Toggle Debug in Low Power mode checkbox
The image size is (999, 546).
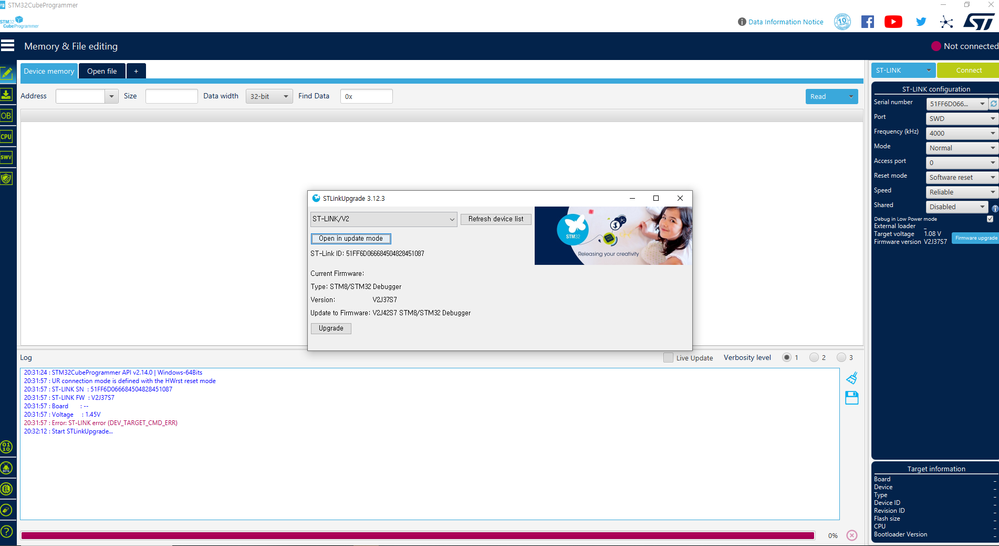[990, 219]
